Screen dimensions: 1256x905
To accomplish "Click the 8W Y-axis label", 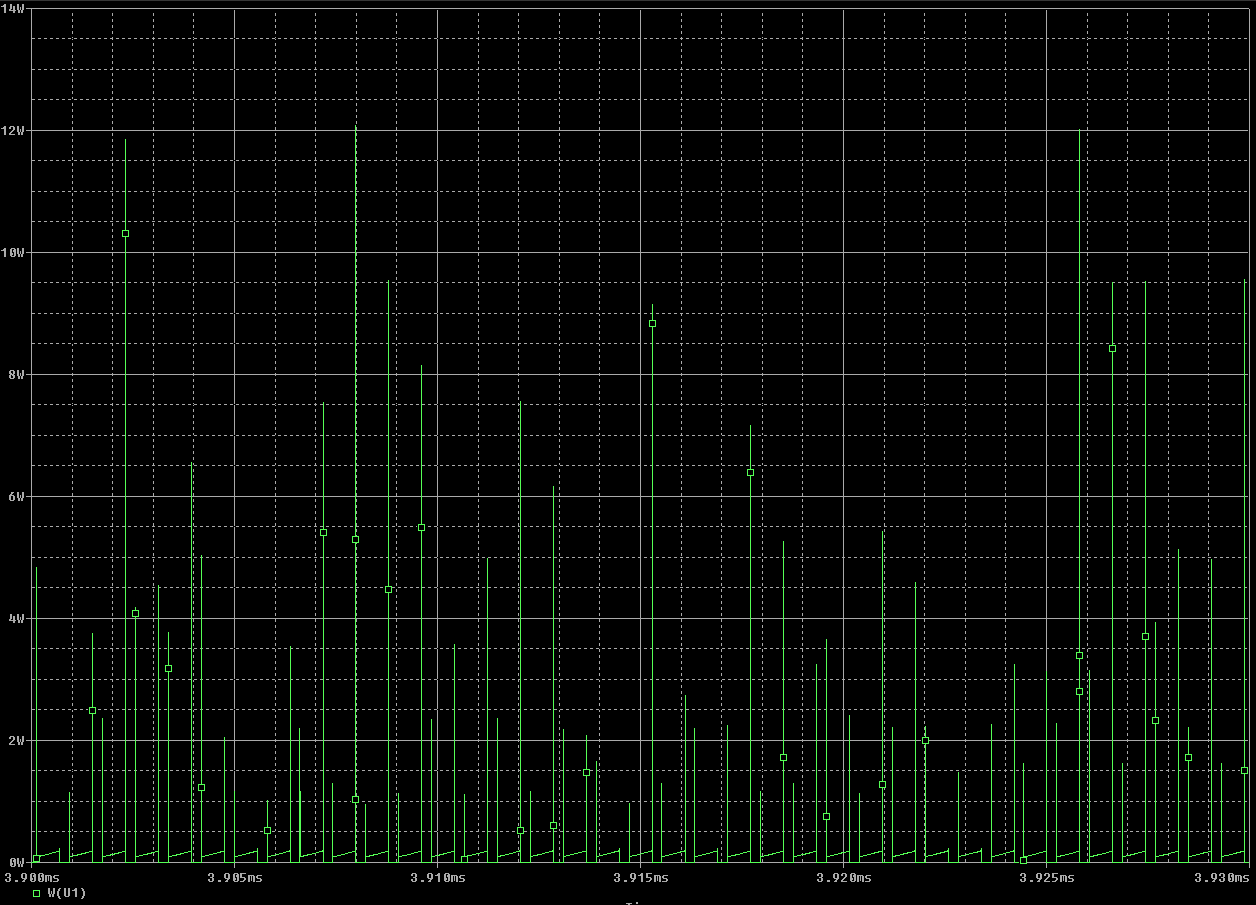I will [17, 374].
